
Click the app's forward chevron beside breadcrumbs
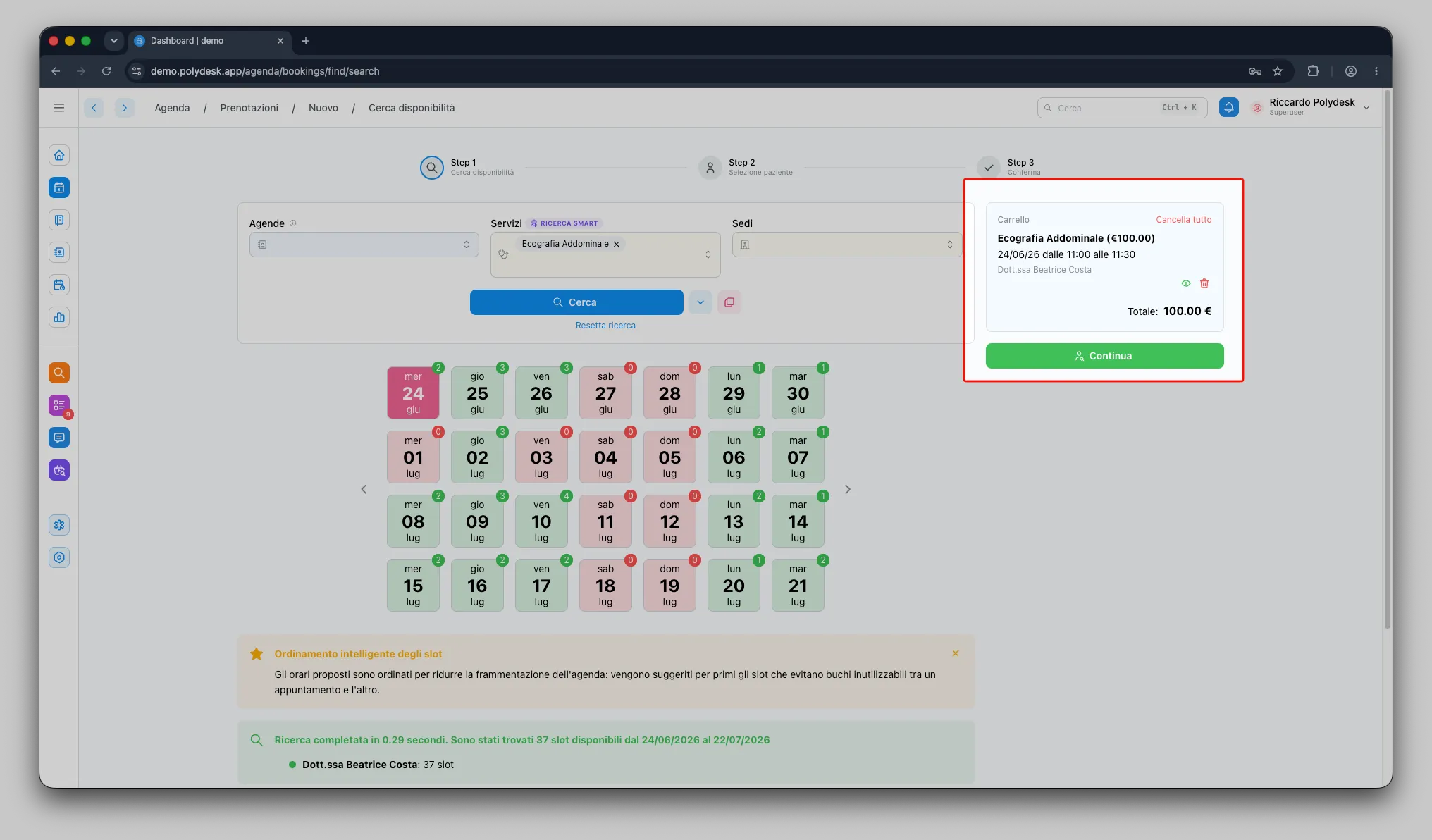(x=125, y=108)
